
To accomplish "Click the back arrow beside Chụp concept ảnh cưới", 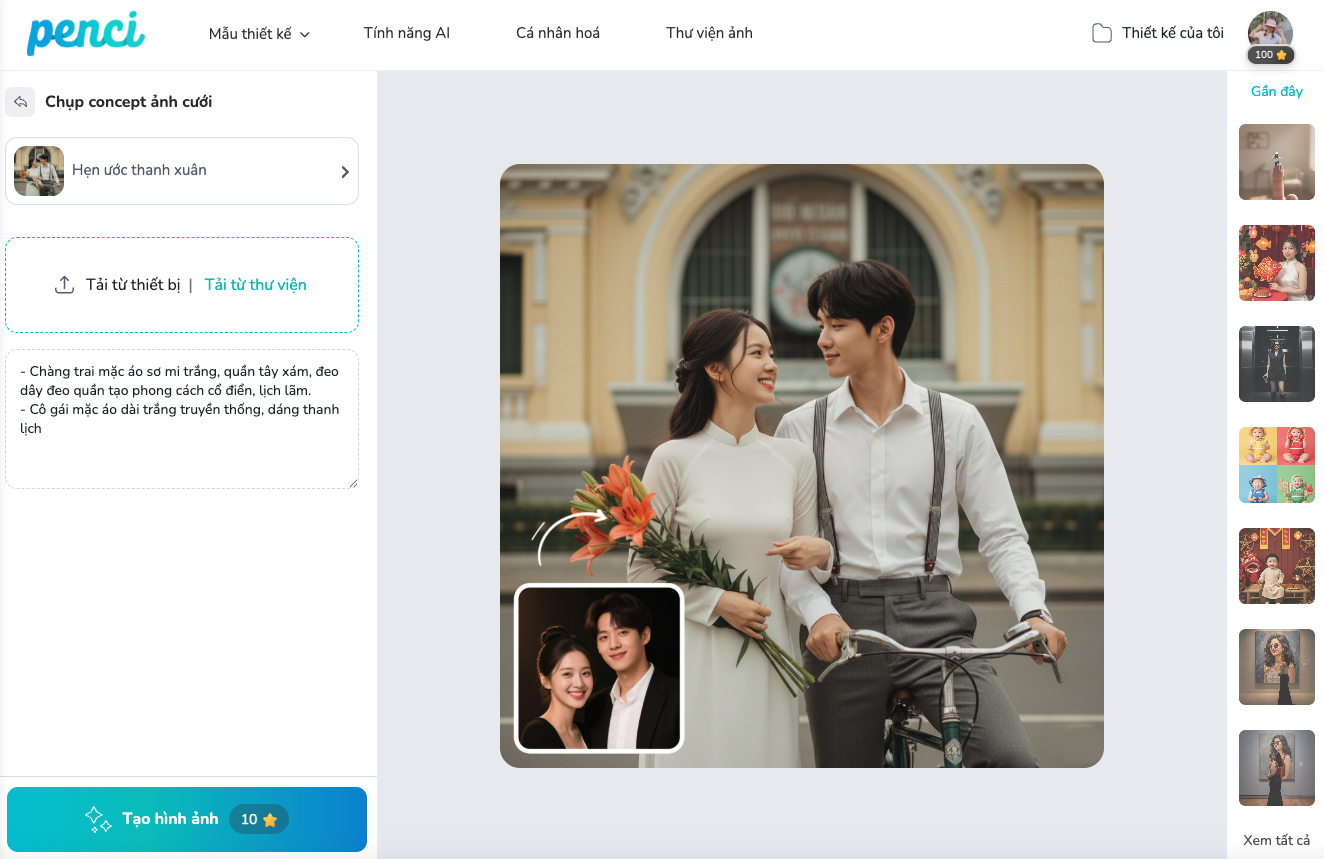I will 20,102.
